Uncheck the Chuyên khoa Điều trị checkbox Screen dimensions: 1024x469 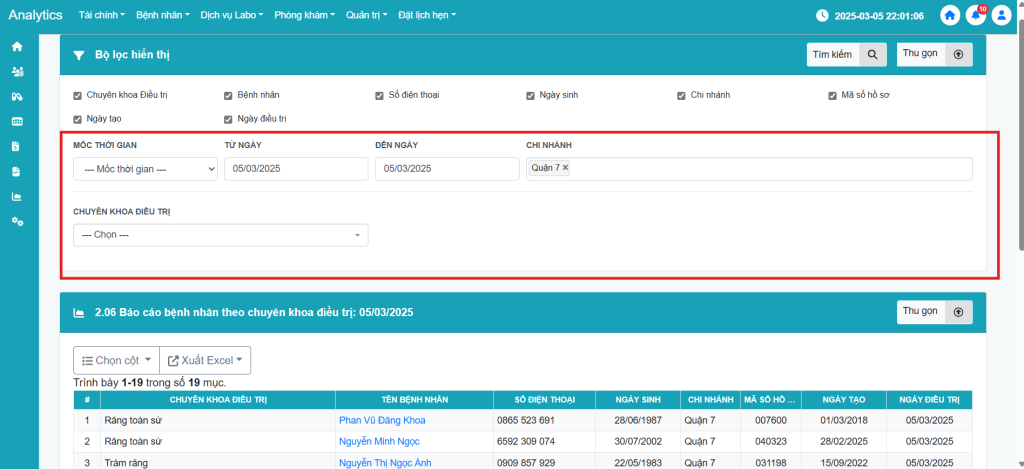(78, 95)
